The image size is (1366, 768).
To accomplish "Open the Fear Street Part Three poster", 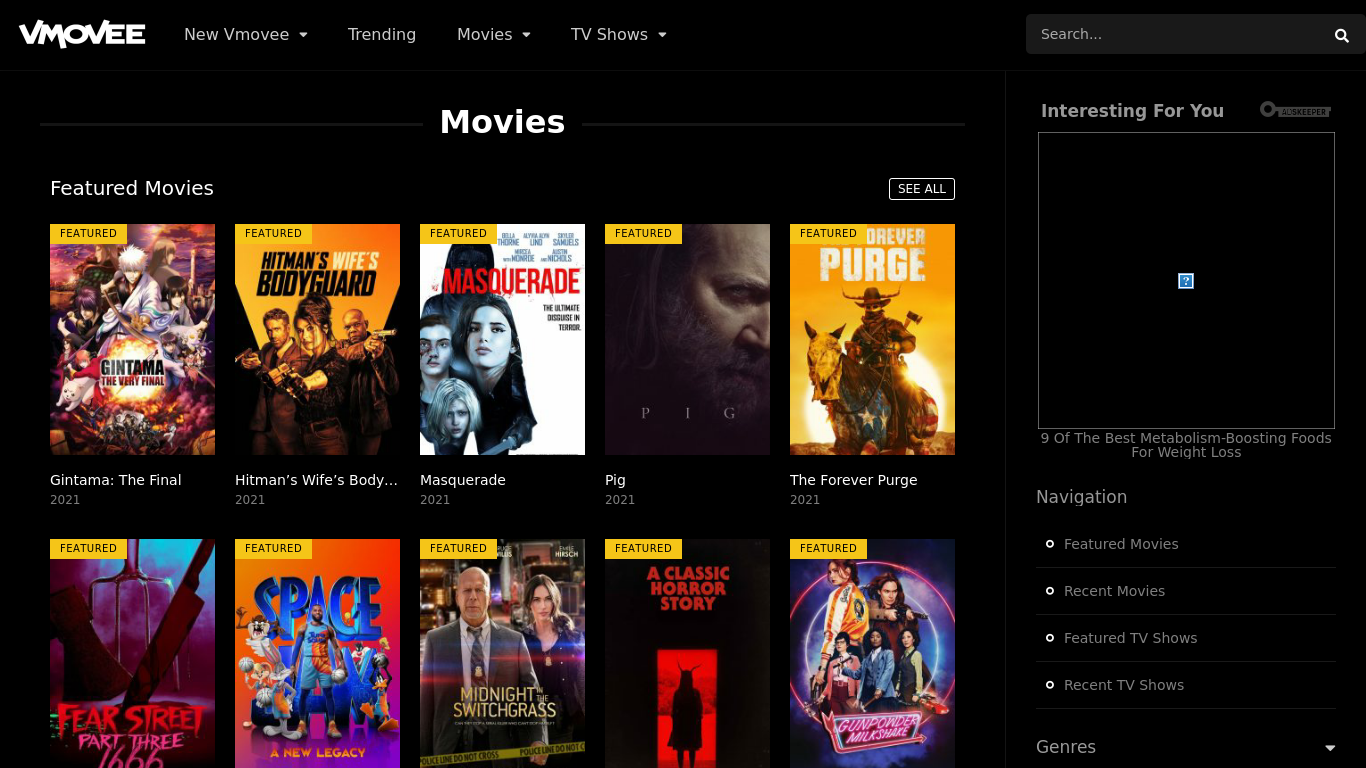I will coord(132,653).
